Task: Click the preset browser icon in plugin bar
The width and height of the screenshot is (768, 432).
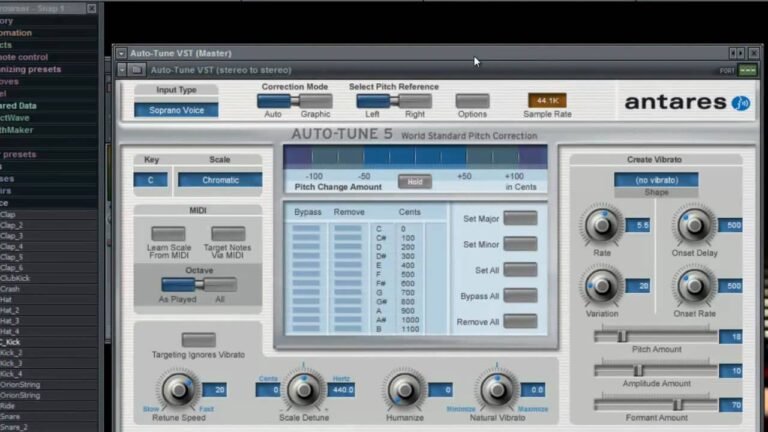Action: [137, 70]
